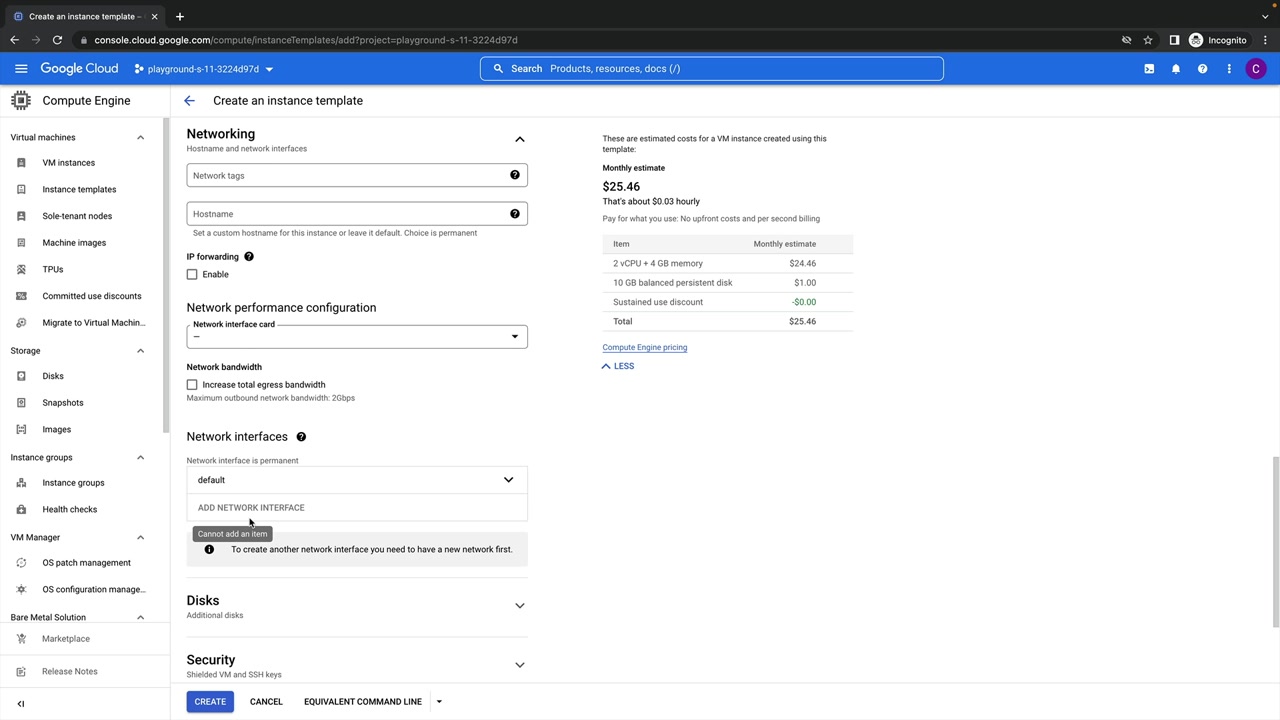Image resolution: width=1280 pixels, height=720 pixels.
Task: Click the Hostname input field
Action: tap(345, 214)
